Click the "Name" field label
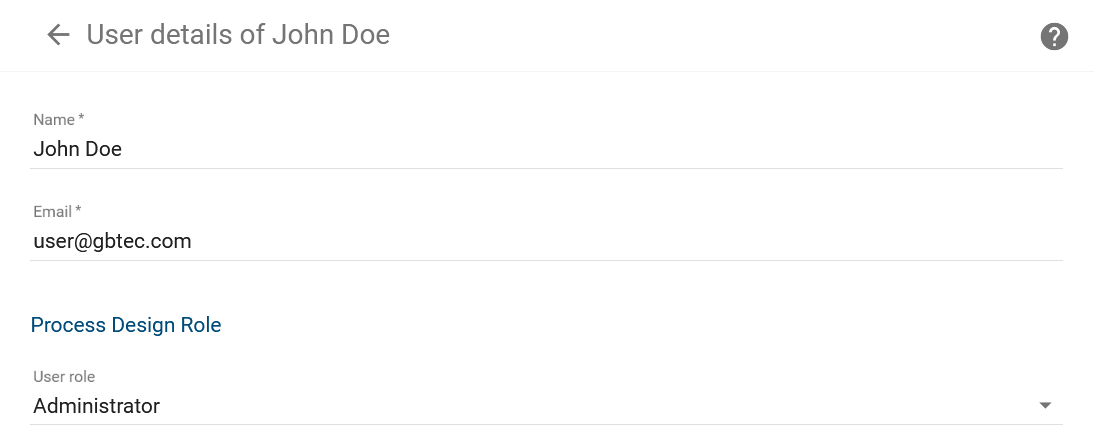Viewport: 1094px width, 444px height. point(54,120)
